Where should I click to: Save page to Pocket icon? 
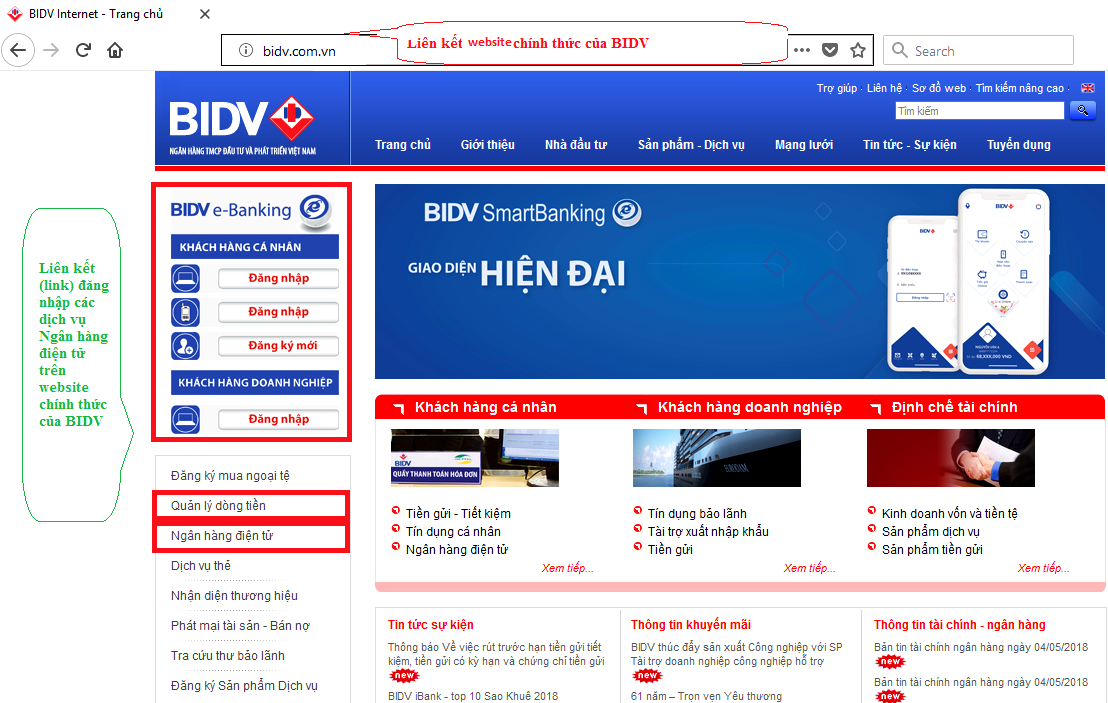830,50
